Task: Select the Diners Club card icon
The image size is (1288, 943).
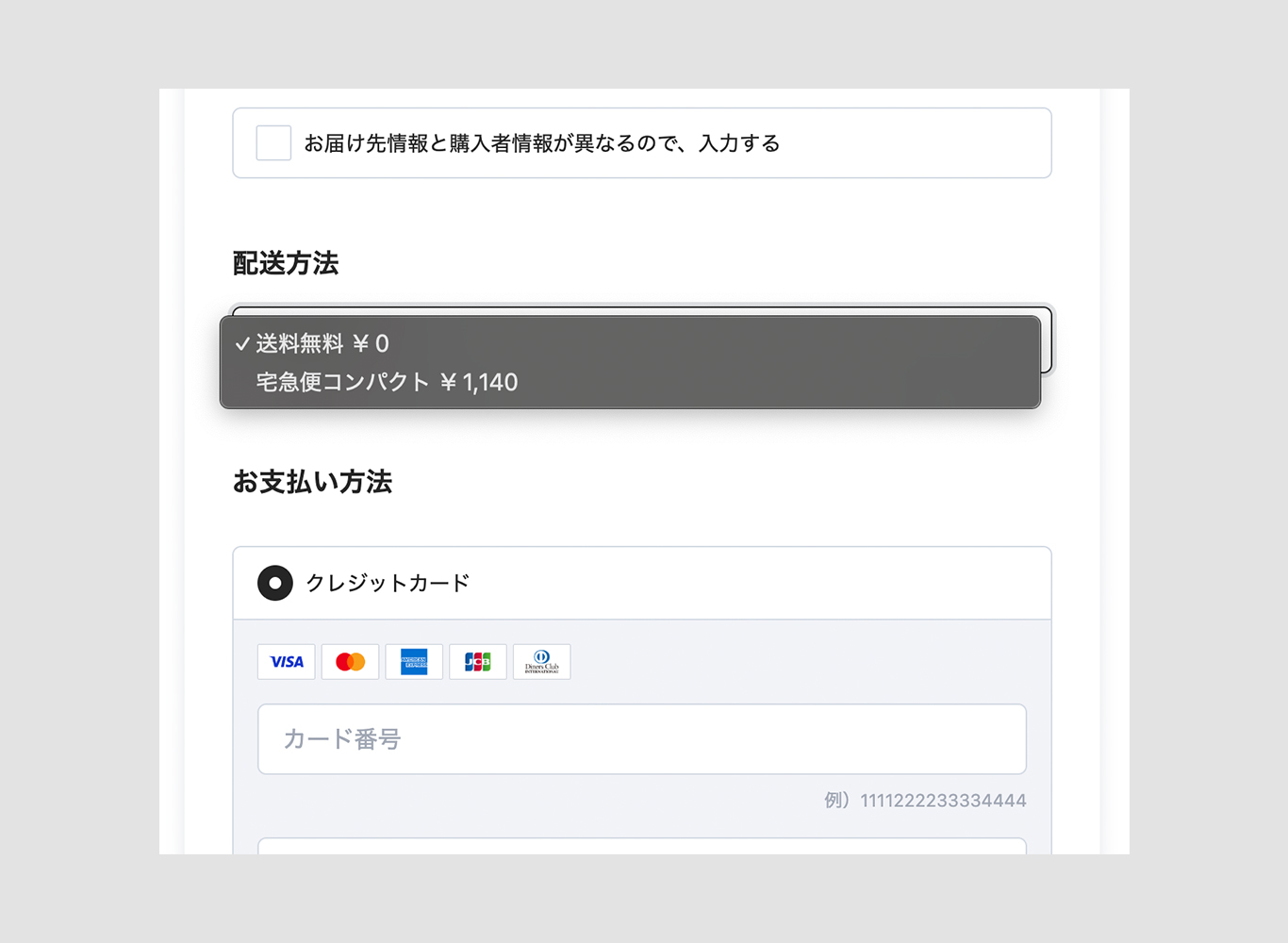Action: point(541,661)
